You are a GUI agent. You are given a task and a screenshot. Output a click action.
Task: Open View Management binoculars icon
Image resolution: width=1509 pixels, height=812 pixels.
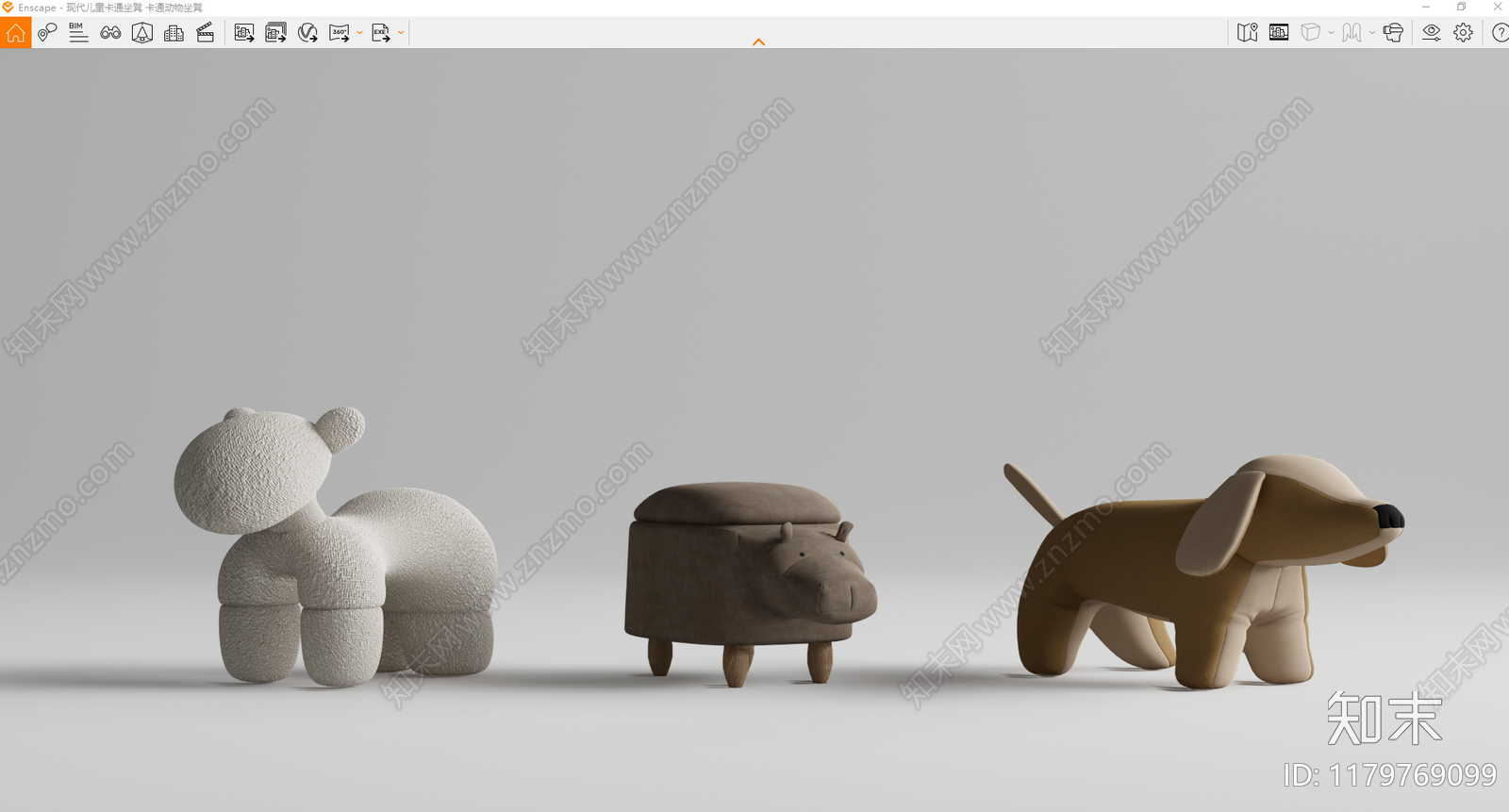pyautogui.click(x=110, y=33)
